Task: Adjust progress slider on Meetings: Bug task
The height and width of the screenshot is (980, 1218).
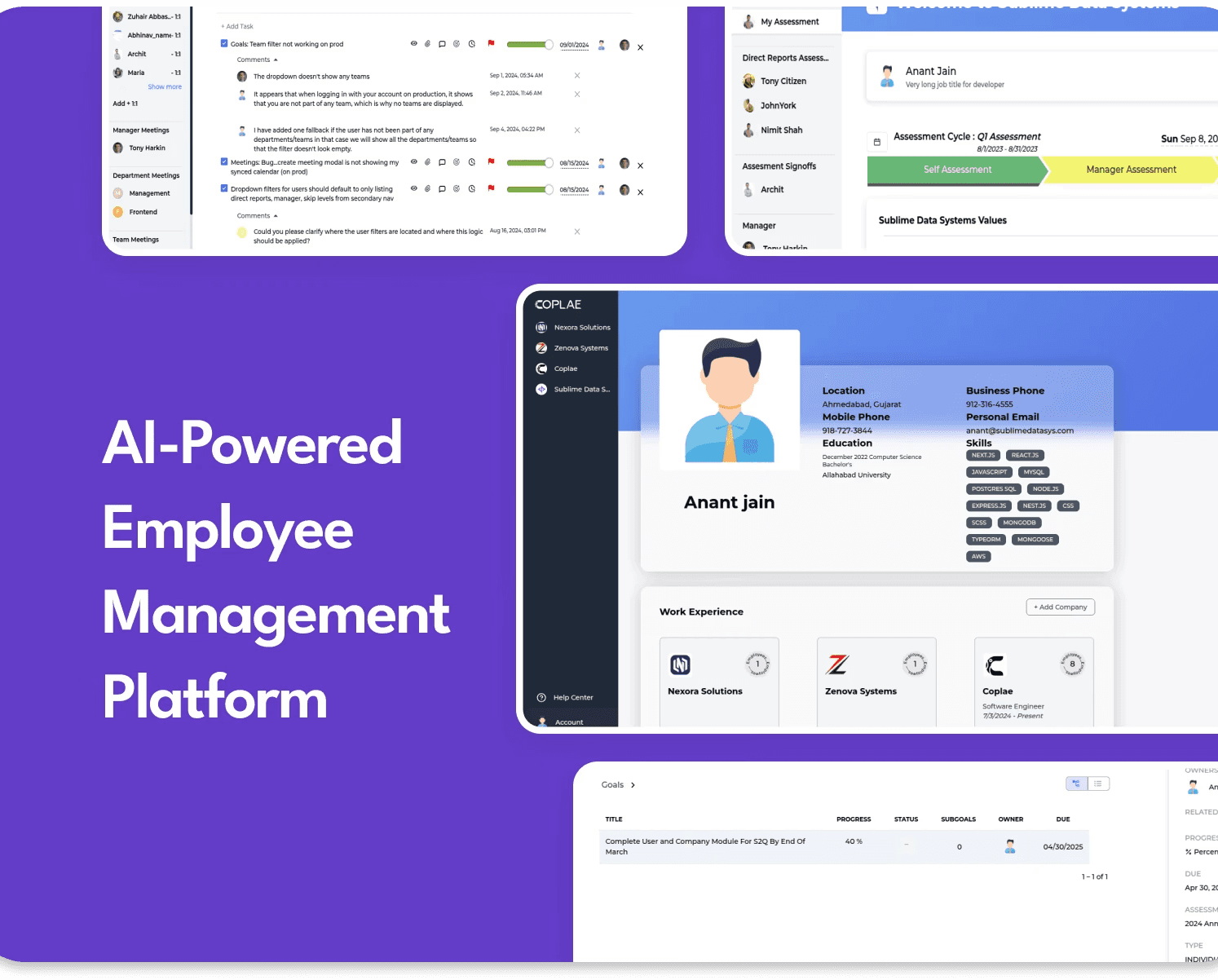Action: pos(530,163)
